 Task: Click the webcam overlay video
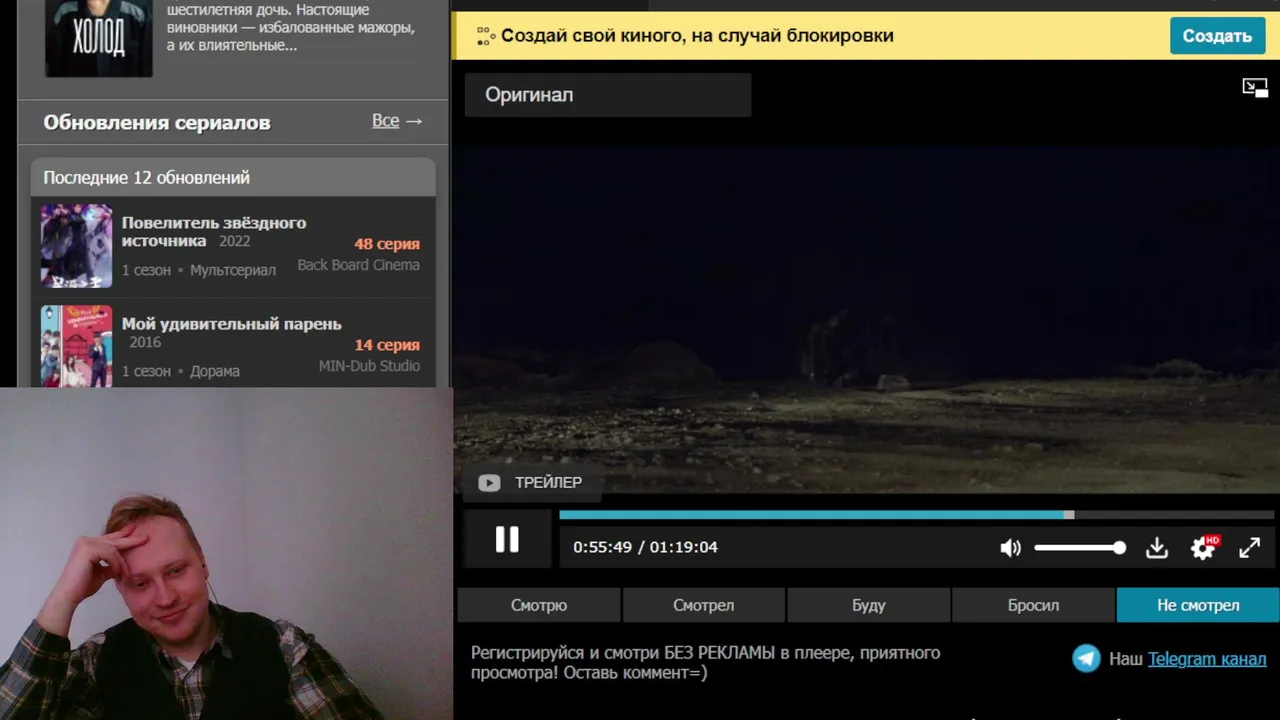click(226, 554)
